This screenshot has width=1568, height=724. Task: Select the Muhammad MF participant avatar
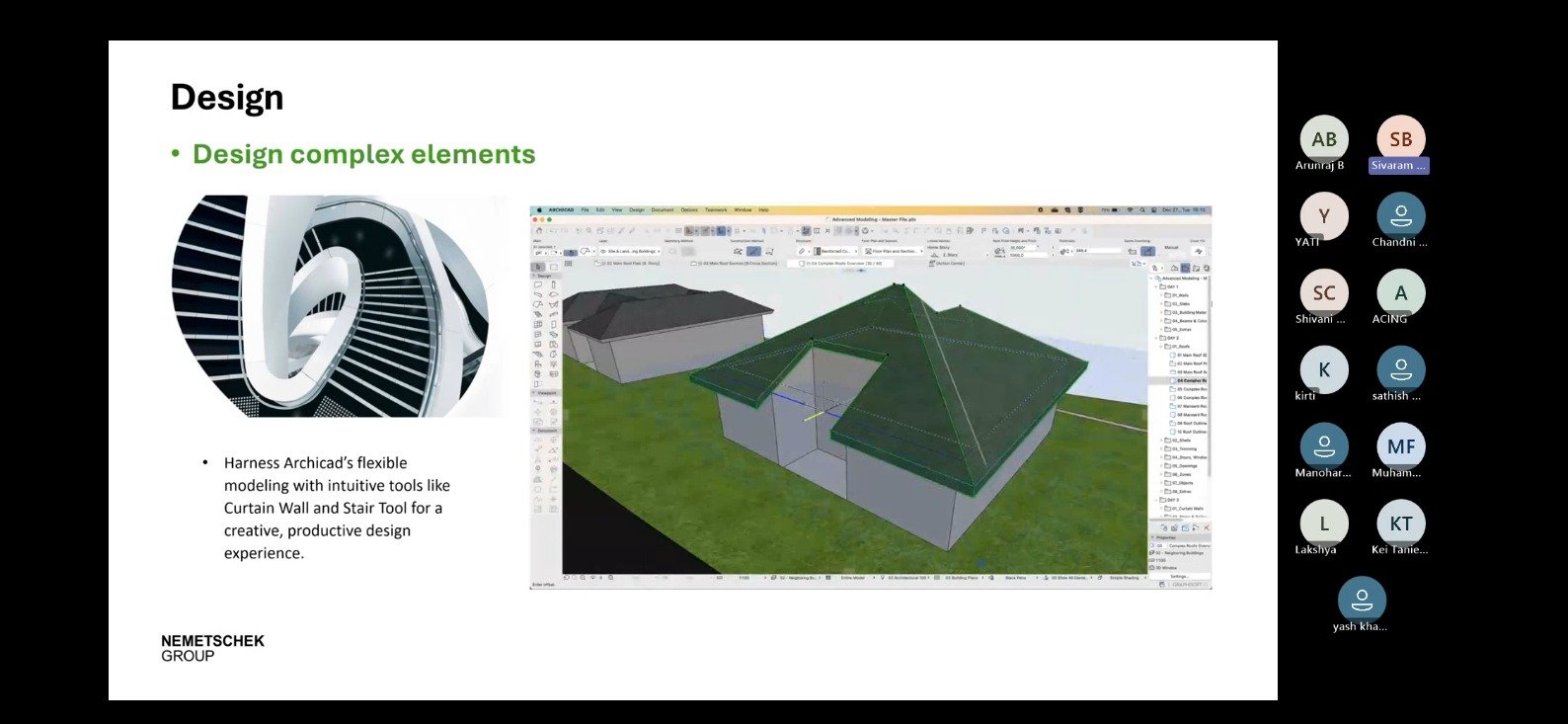pyautogui.click(x=1400, y=446)
